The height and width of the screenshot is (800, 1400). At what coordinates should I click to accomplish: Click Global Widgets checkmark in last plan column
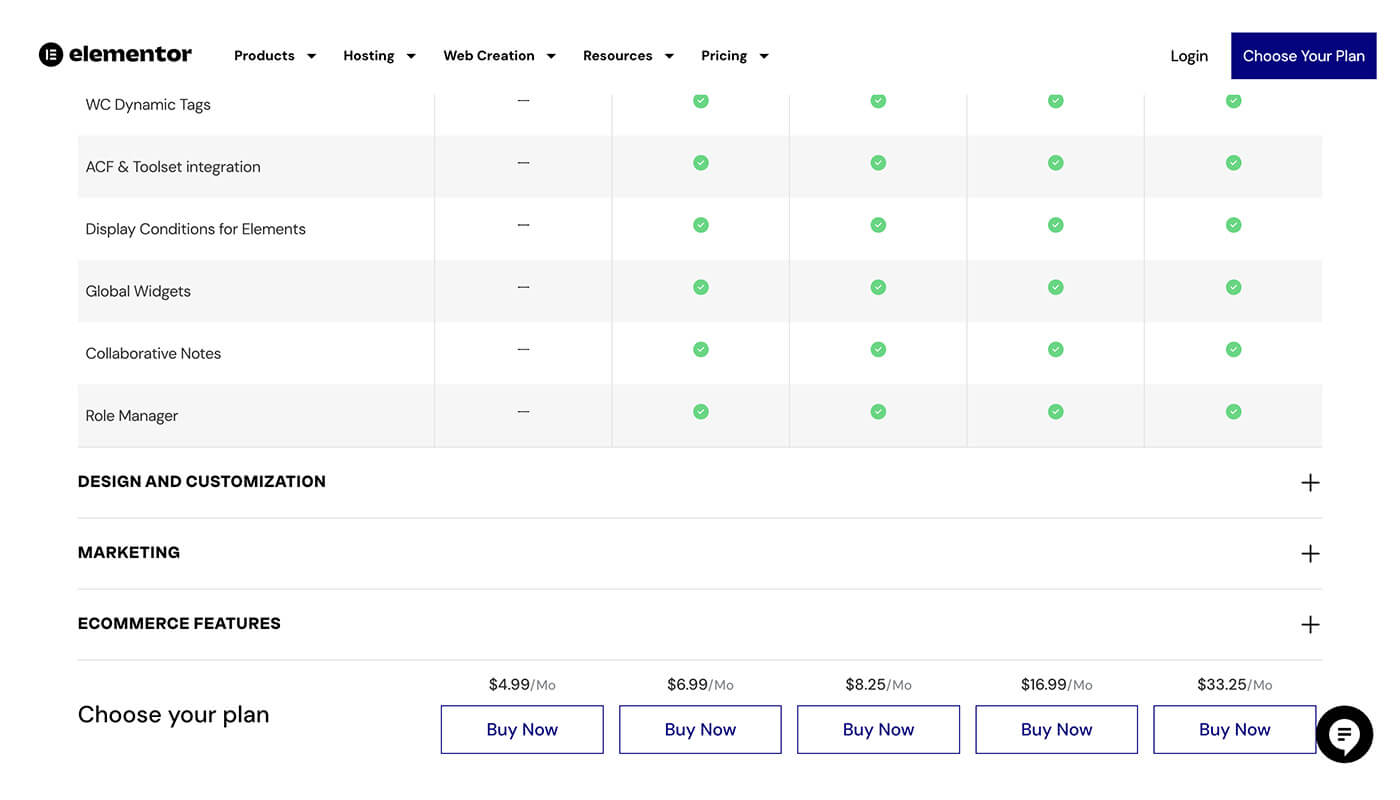(1234, 287)
